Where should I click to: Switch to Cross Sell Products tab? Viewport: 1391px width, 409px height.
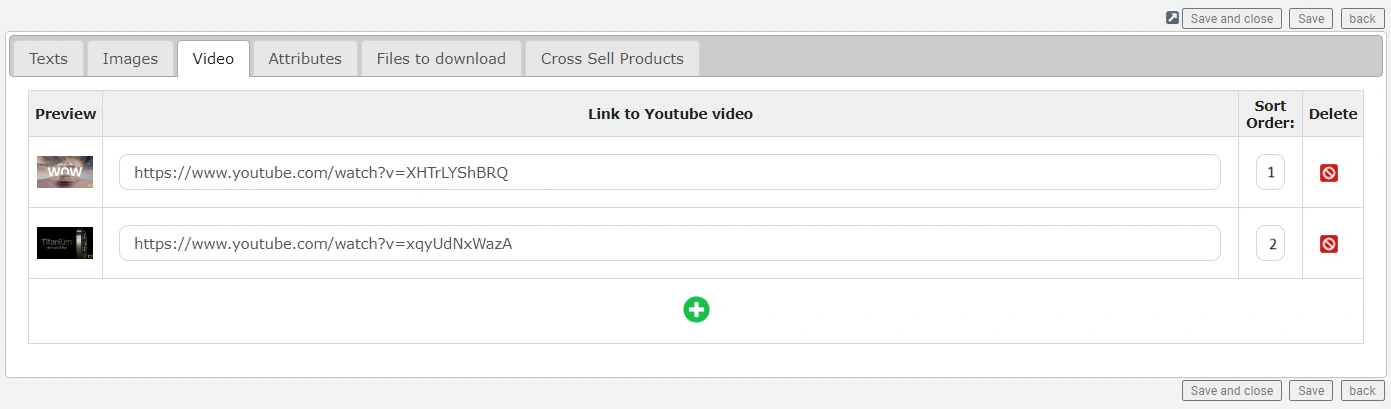[x=612, y=59]
